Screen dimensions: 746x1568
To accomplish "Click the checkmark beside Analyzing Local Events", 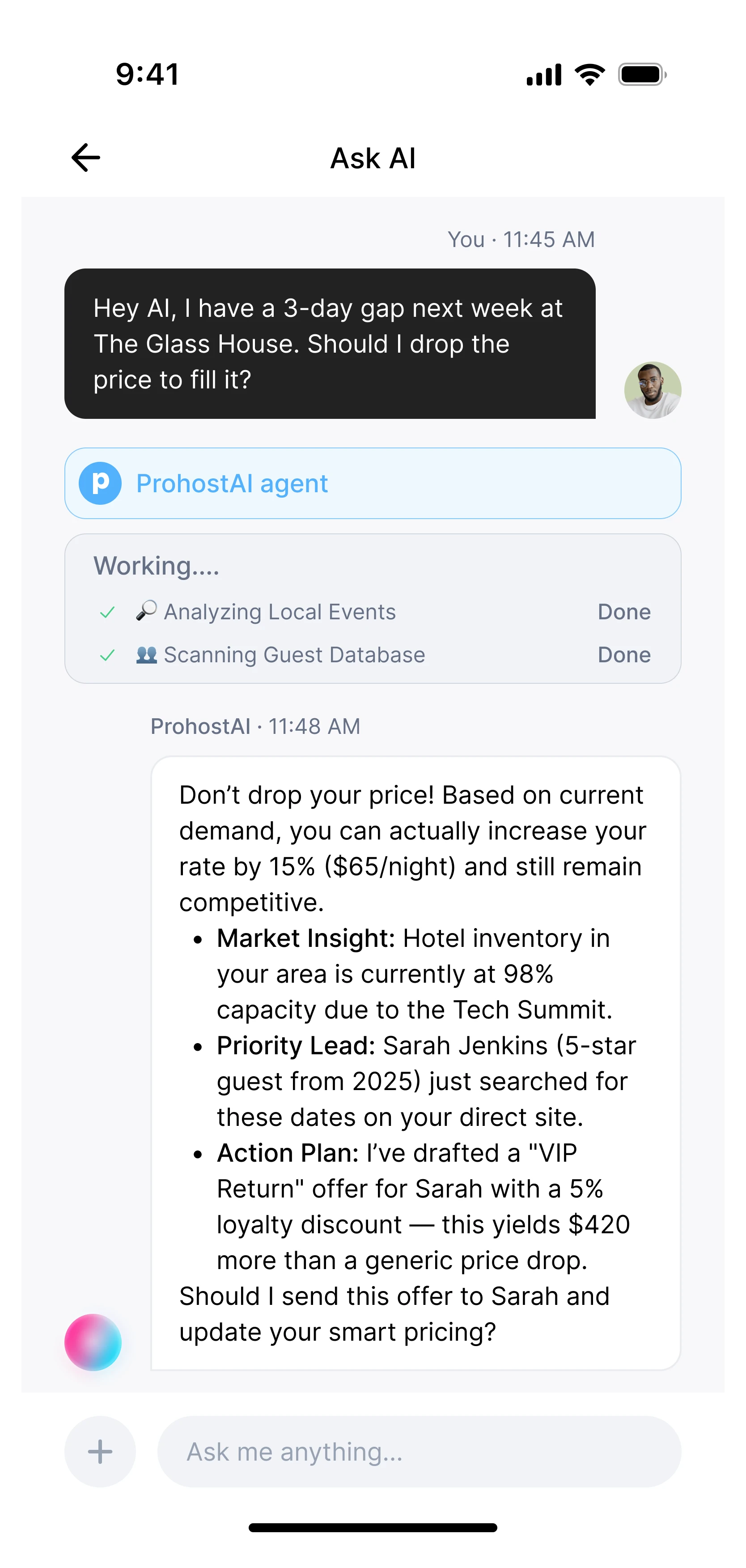I will click(108, 612).
